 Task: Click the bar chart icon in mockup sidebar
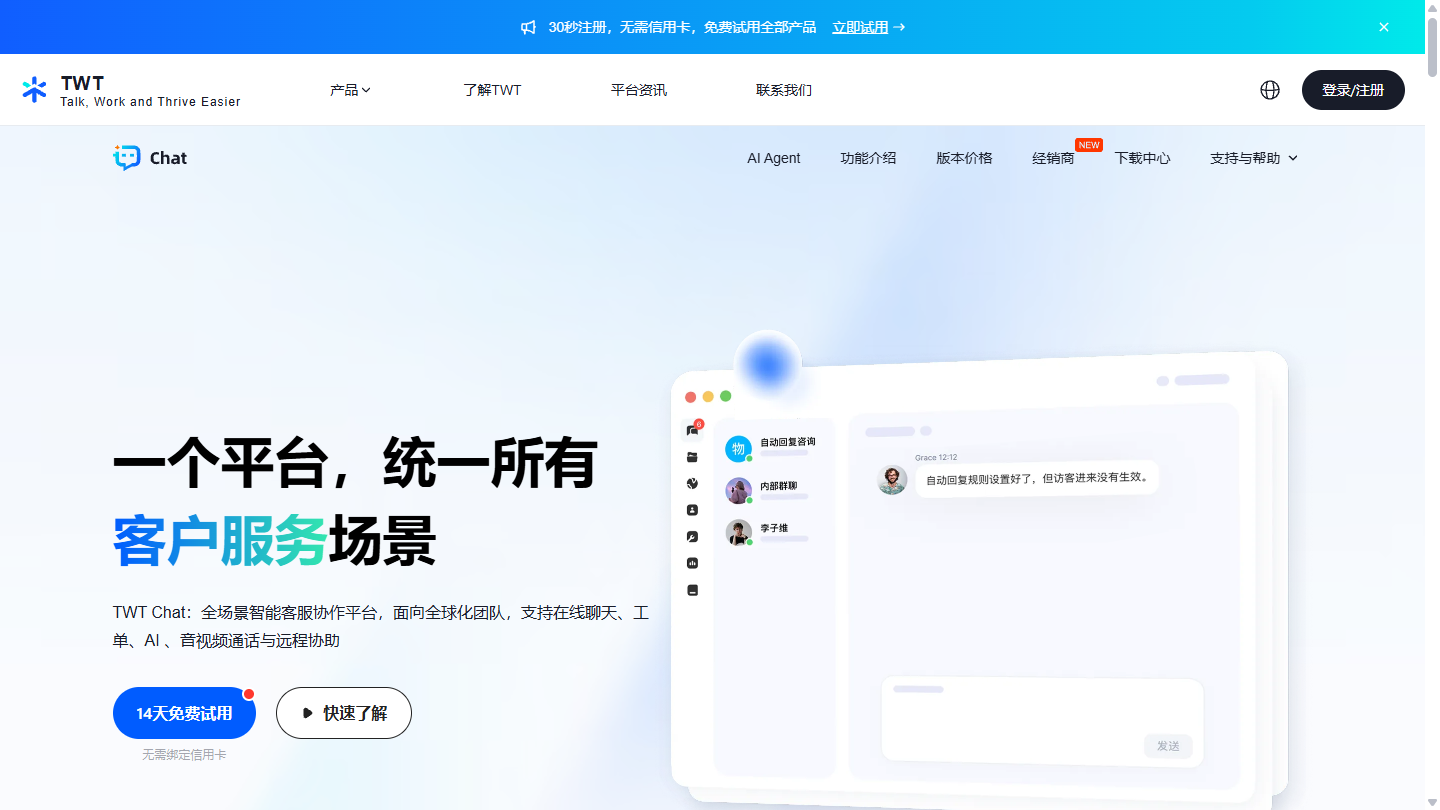pos(692,563)
